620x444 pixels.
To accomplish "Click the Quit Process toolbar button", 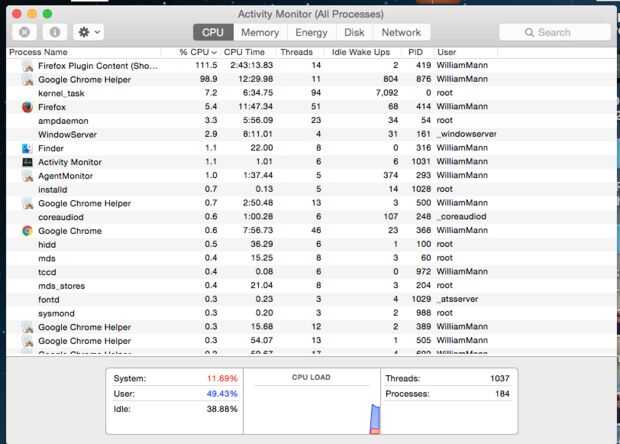I will pyautogui.click(x=25, y=32).
